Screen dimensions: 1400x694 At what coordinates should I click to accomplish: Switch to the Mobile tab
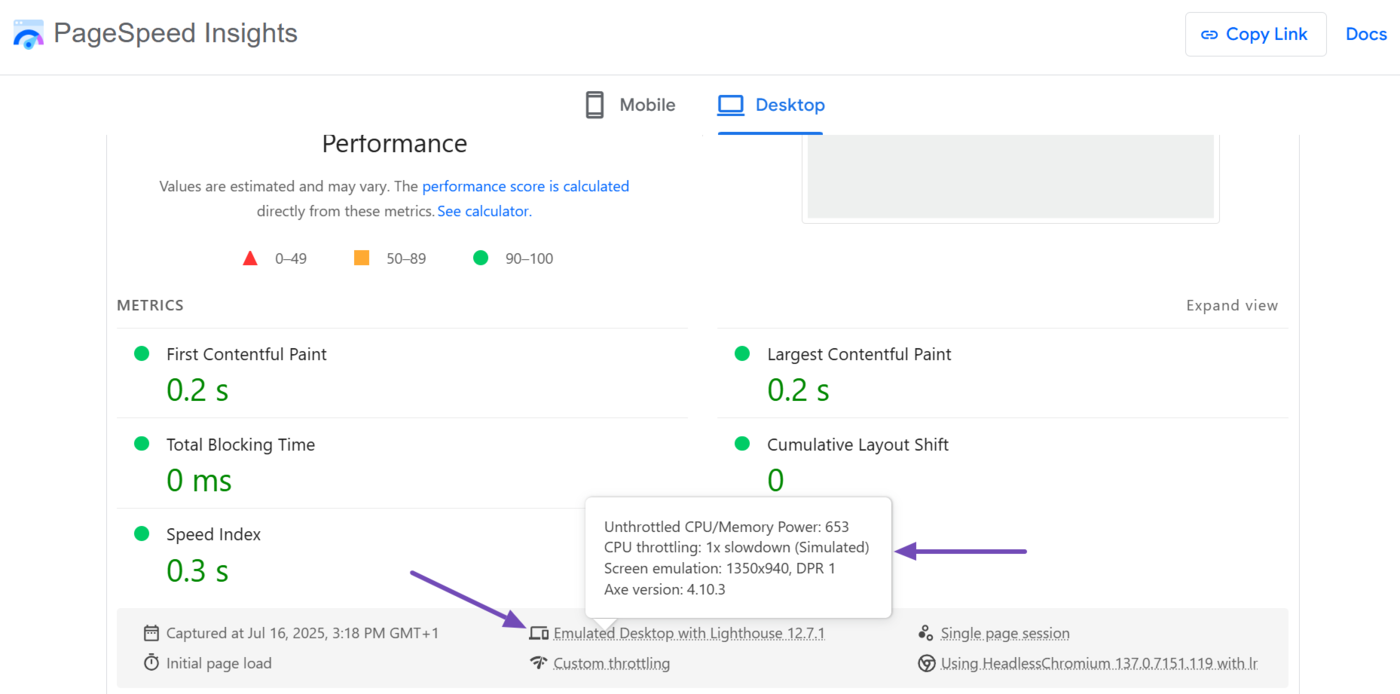pos(630,105)
